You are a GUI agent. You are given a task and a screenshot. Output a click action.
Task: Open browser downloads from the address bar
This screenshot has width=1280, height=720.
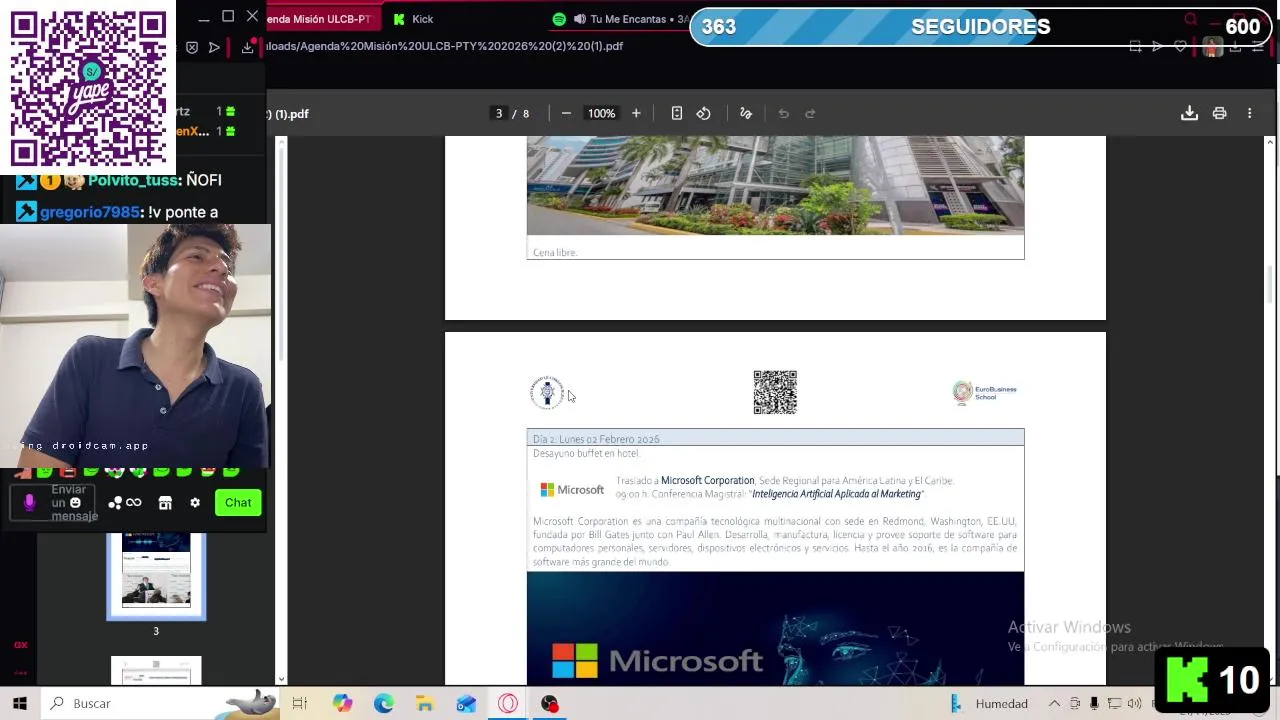[x=247, y=46]
